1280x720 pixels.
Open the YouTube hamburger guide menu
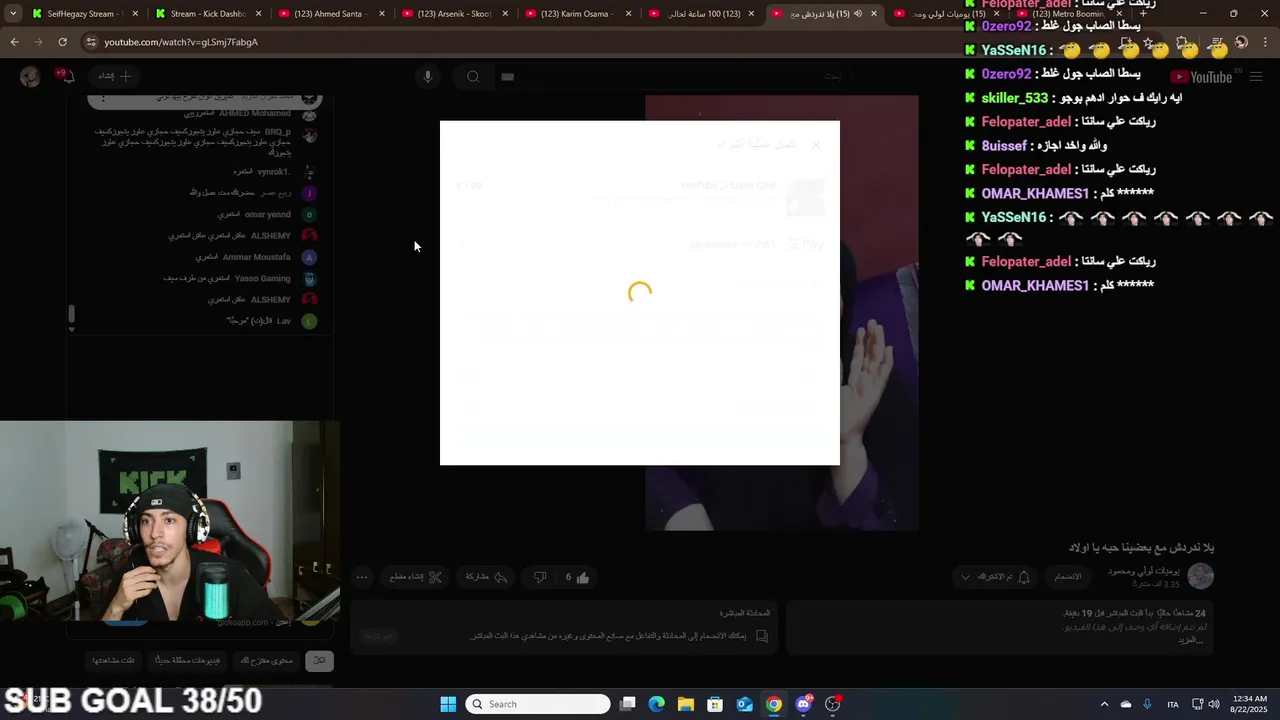point(1256,77)
